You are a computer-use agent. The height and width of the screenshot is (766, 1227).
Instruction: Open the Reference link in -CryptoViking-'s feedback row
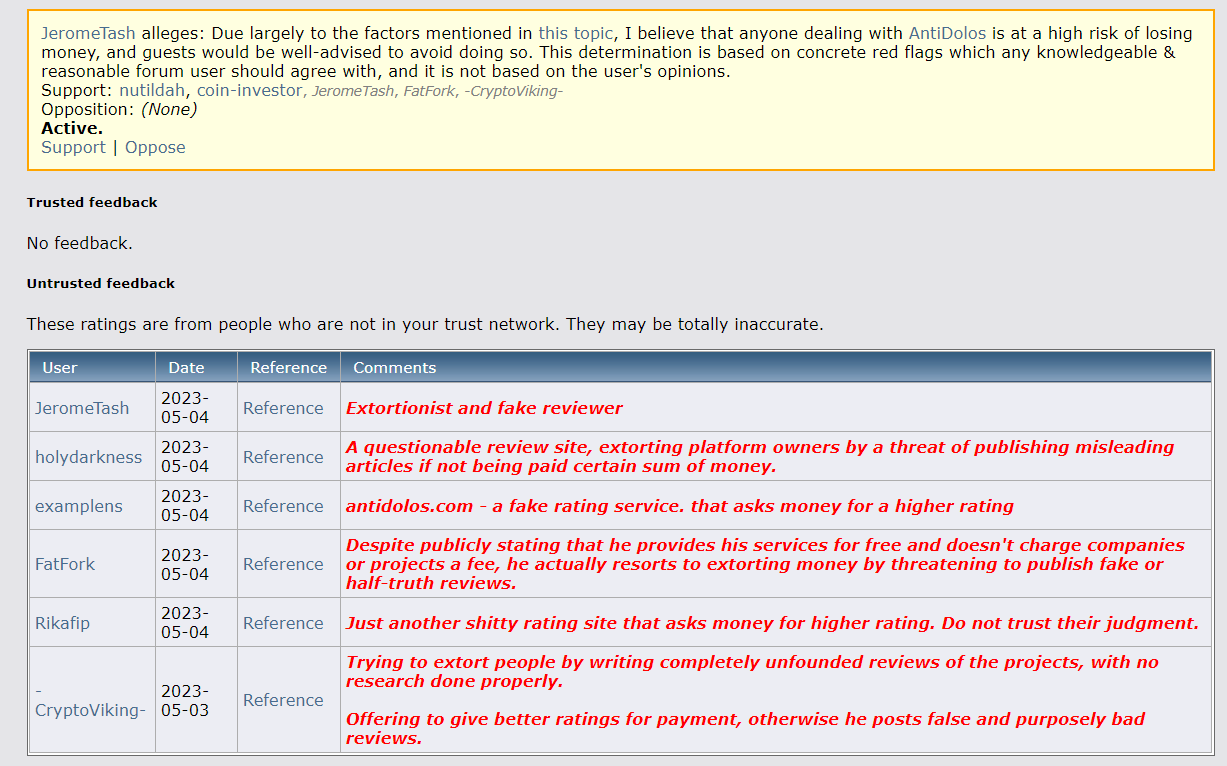pos(283,700)
